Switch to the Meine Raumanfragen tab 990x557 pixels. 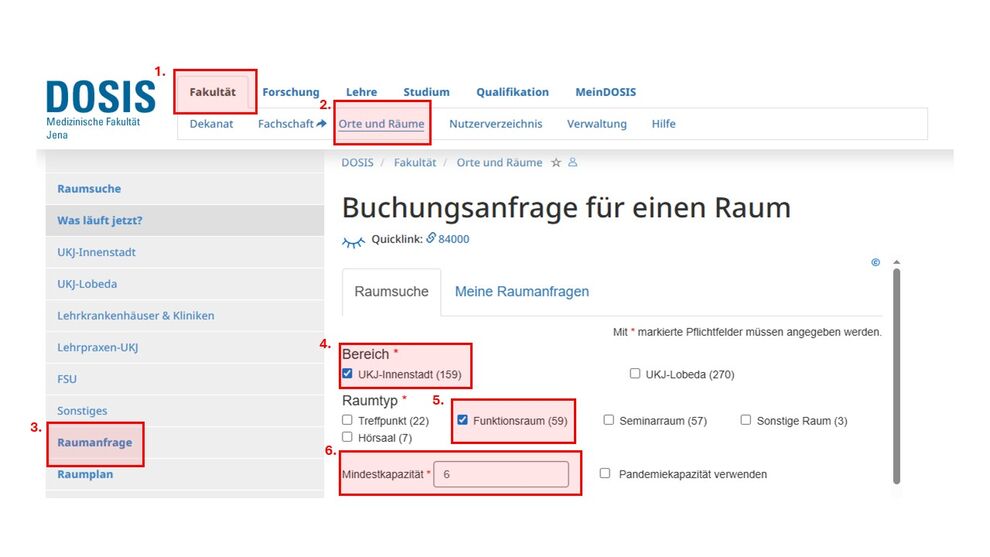(521, 292)
